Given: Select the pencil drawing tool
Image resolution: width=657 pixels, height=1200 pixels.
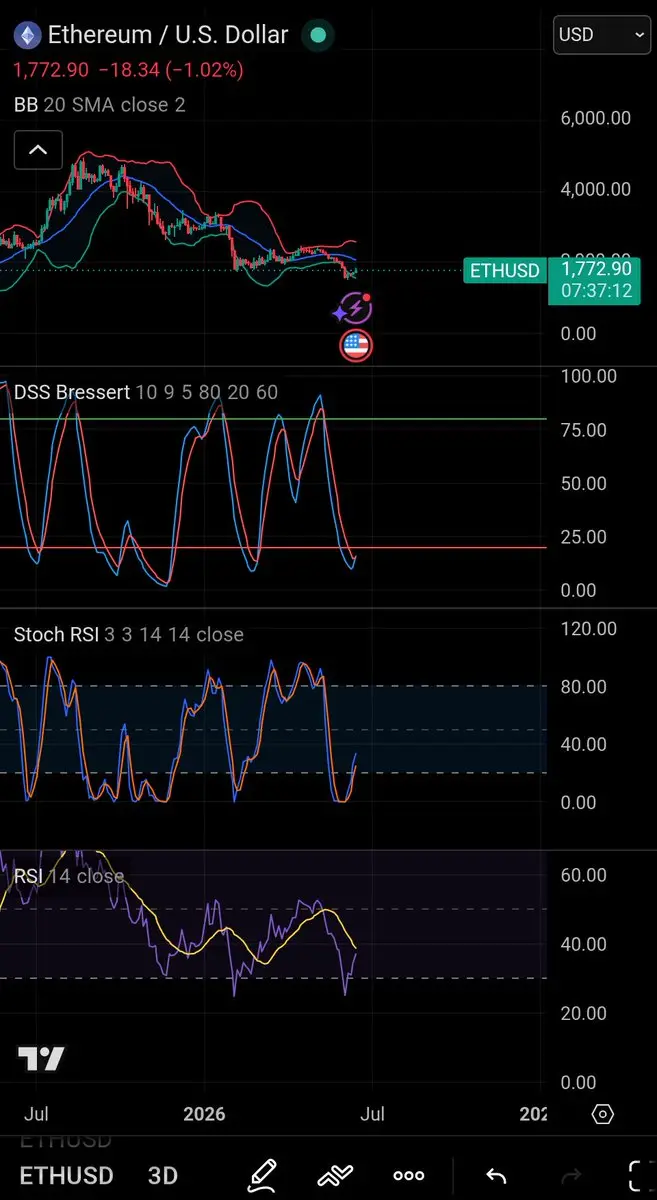Looking at the screenshot, I should tap(262, 1175).
